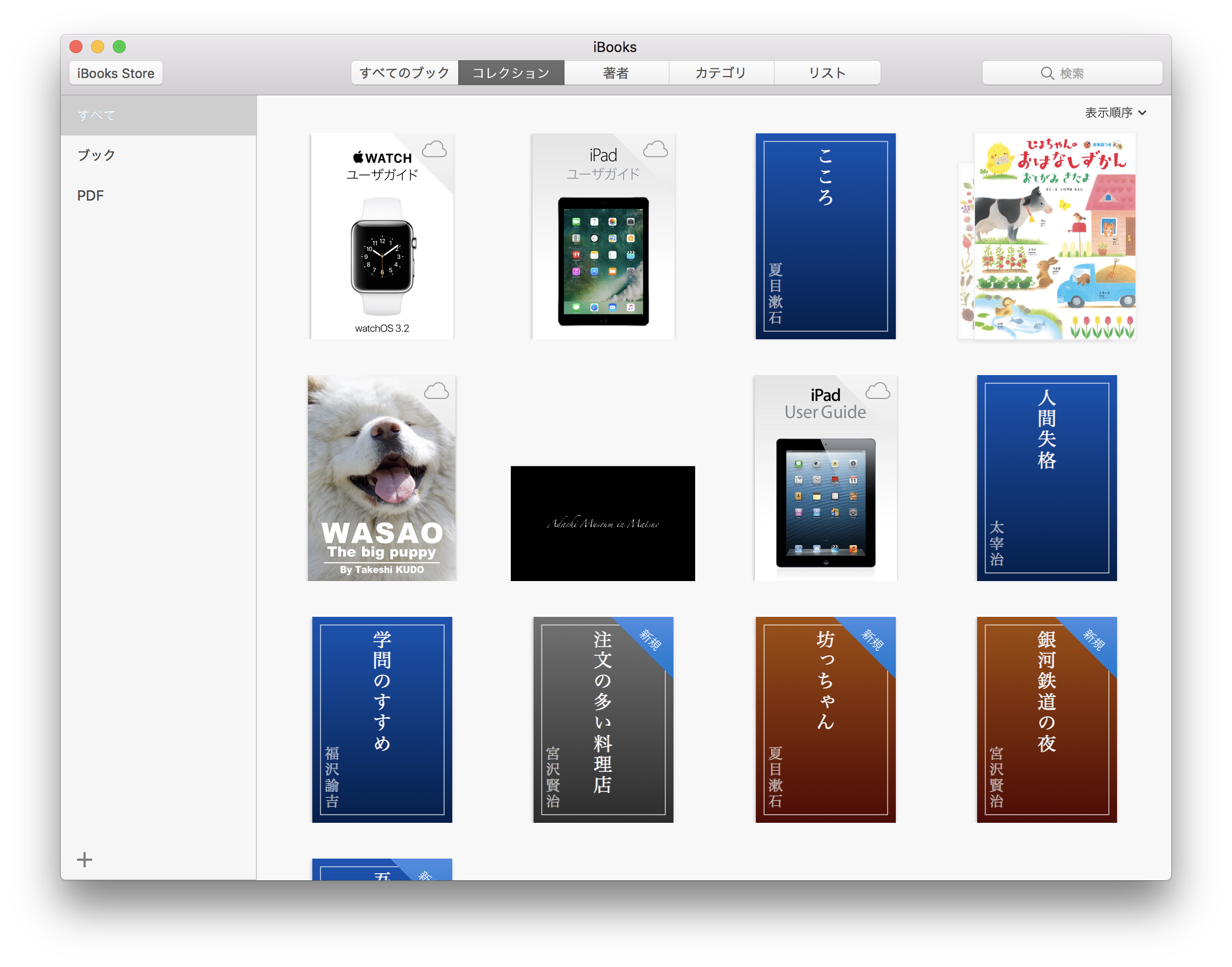Switch to the 著者 tab

pos(615,73)
